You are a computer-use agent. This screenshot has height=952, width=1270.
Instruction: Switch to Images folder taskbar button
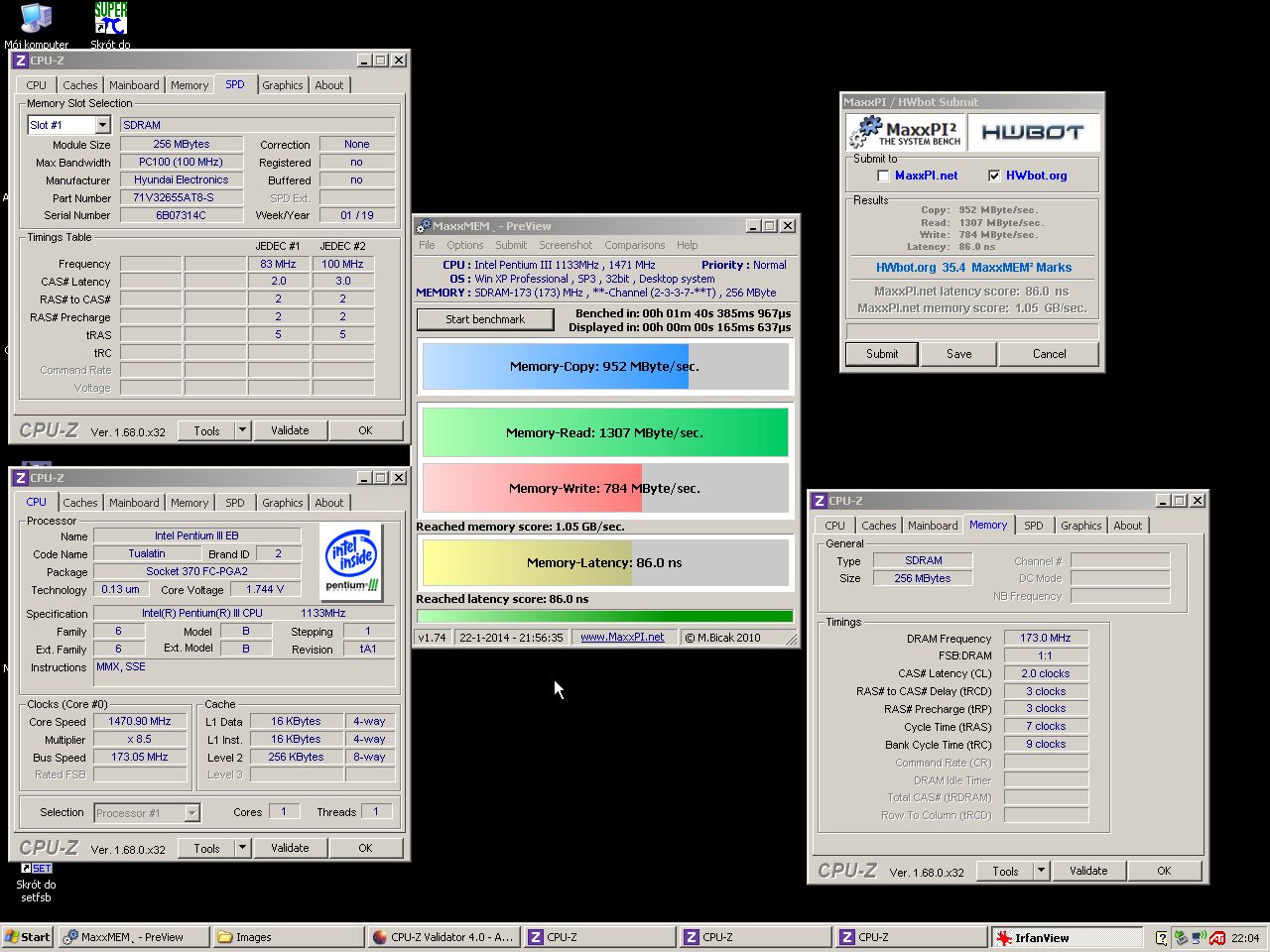pyautogui.click(x=290, y=937)
